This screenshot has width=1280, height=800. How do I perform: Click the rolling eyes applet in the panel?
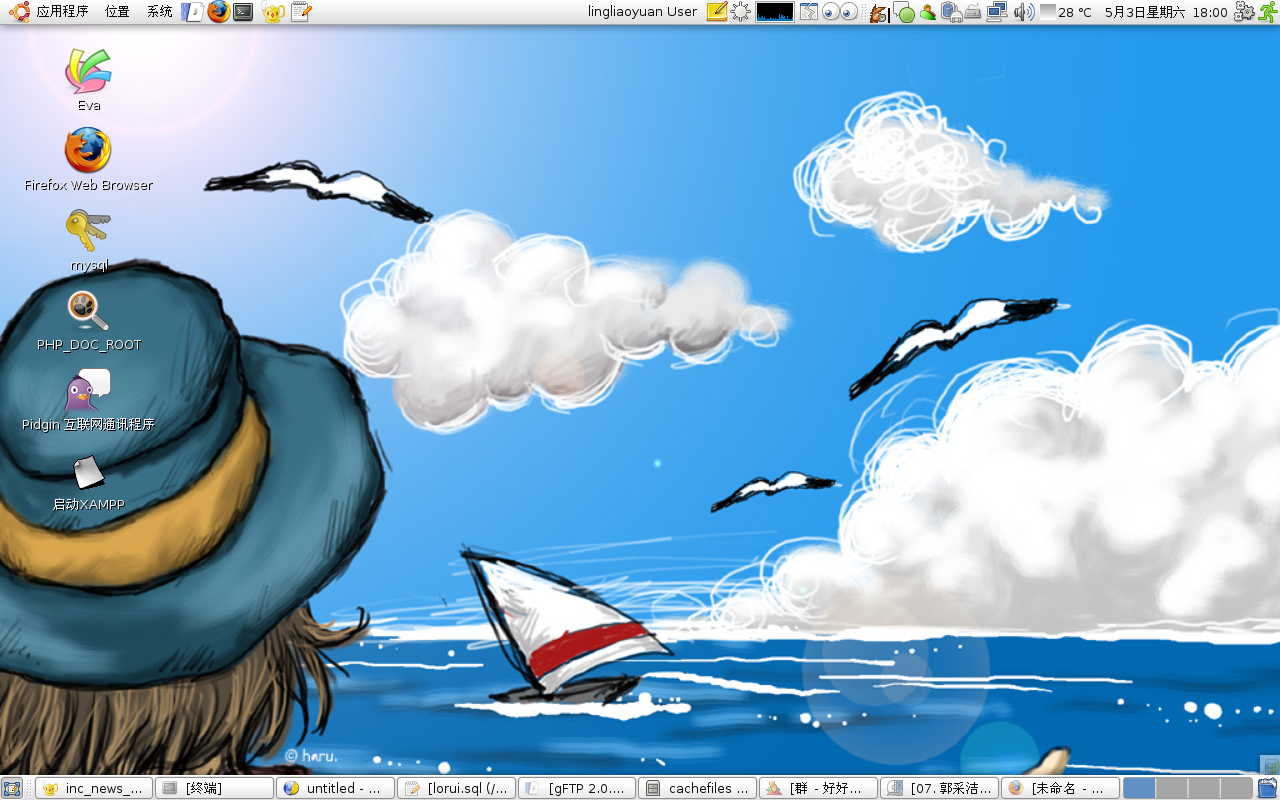coord(841,12)
